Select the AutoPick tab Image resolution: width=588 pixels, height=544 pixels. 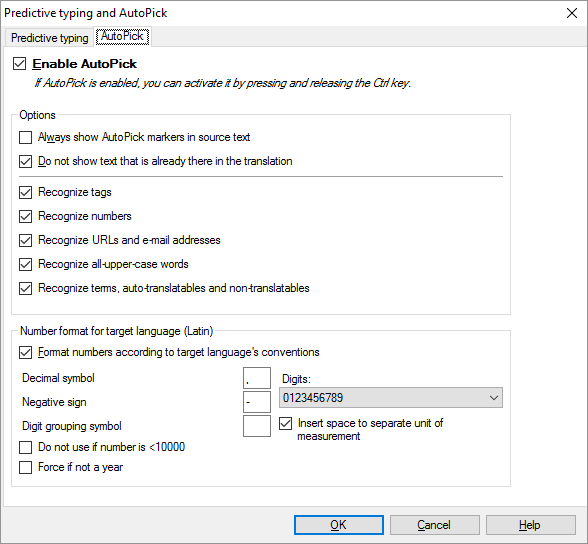tap(122, 36)
